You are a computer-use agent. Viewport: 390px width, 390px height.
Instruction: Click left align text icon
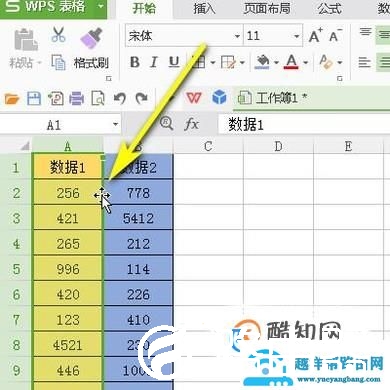pyautogui.click(x=365, y=62)
